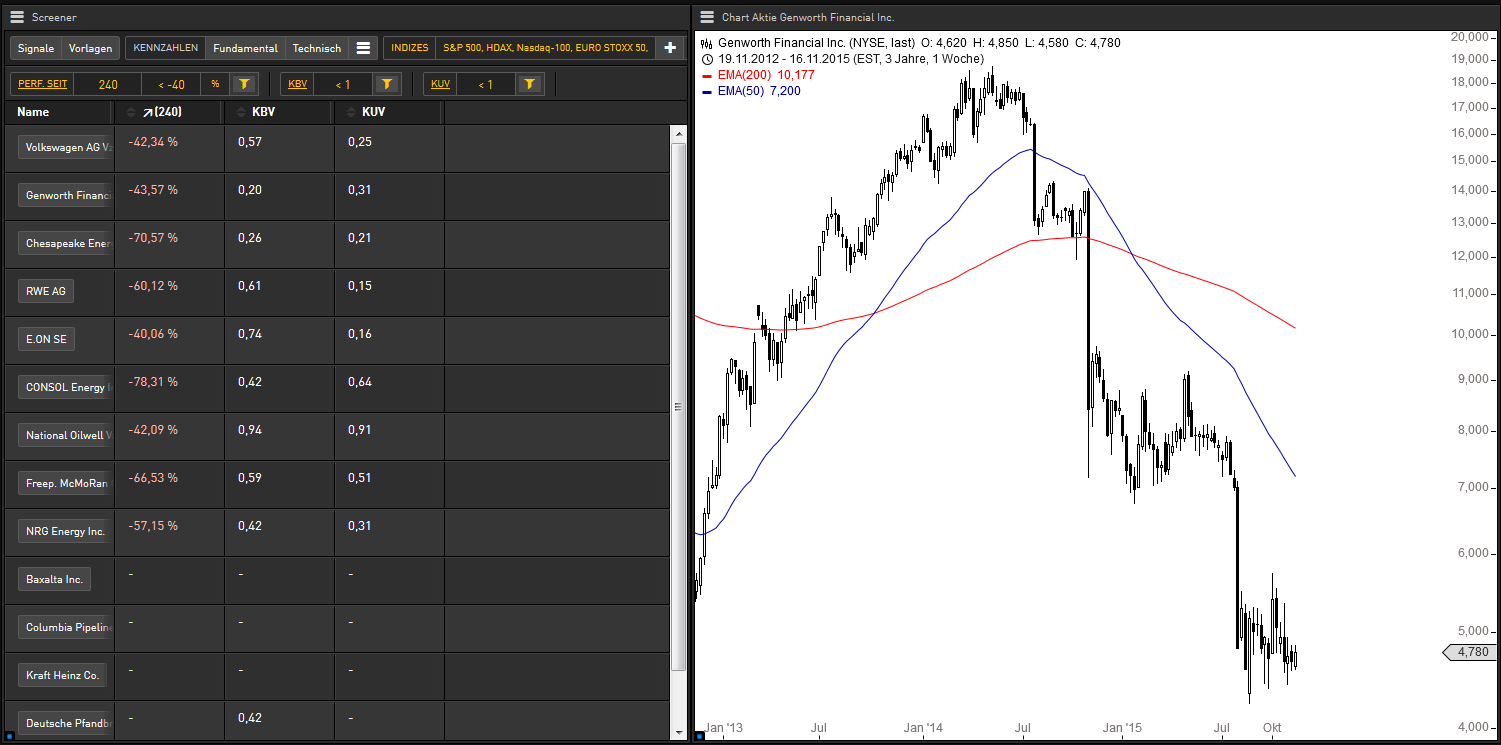Image resolution: width=1501 pixels, height=745 pixels.
Task: Select the Chesapeake Energy row button
Action: (66, 243)
